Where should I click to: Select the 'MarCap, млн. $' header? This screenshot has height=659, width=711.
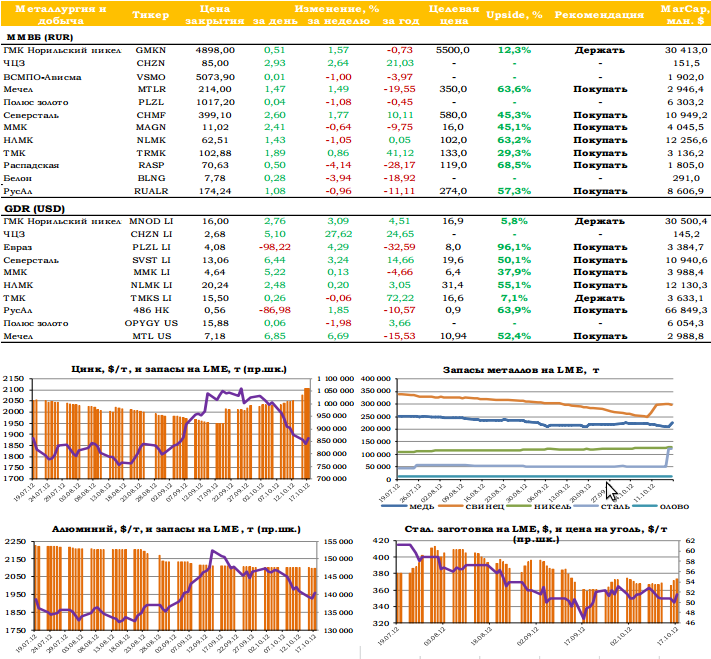pyautogui.click(x=685, y=15)
